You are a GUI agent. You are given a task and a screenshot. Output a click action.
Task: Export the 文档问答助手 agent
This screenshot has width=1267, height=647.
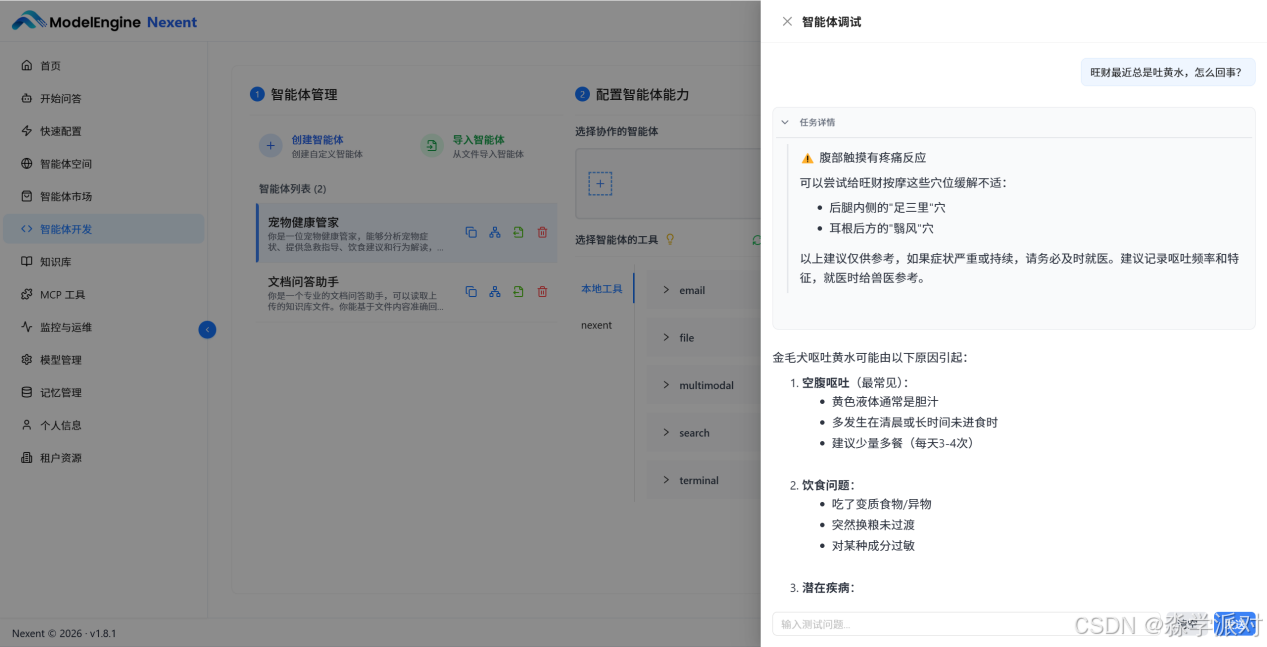[518, 292]
